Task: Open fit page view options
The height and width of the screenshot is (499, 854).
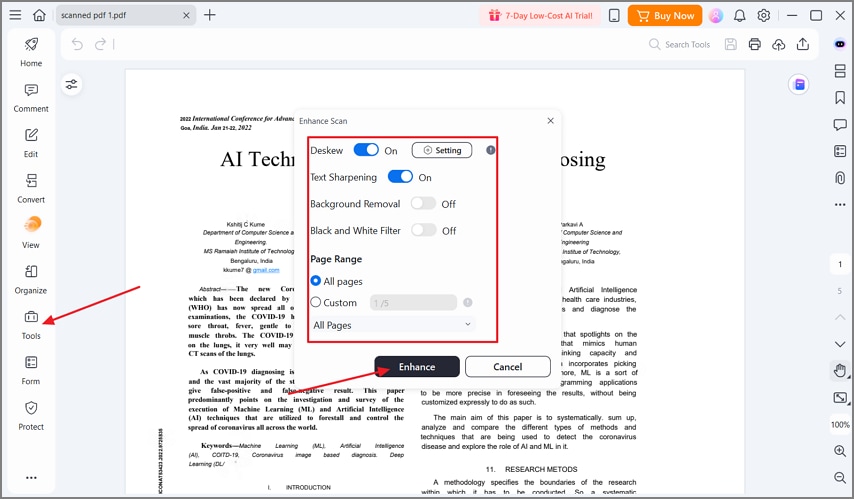Action: tap(840, 398)
